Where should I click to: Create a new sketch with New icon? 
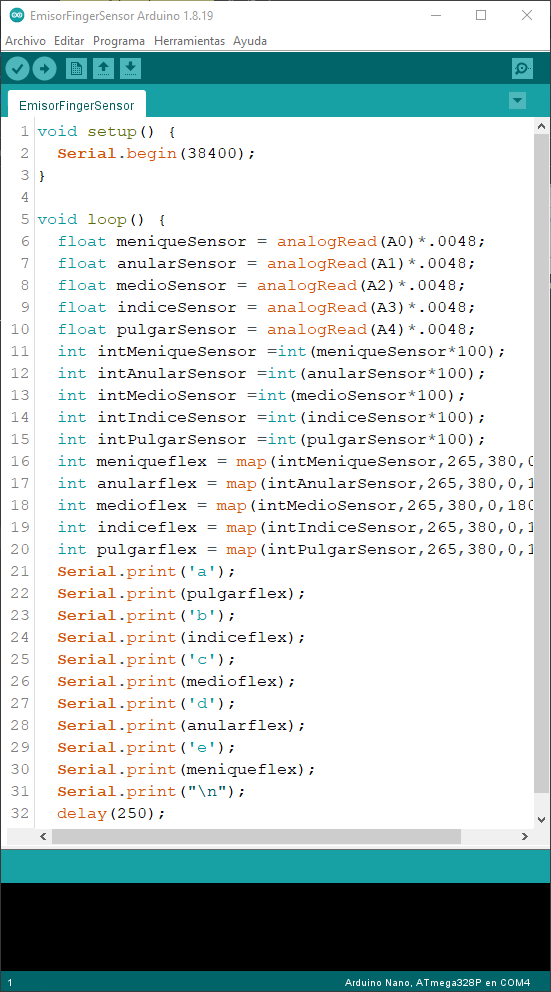click(x=76, y=68)
